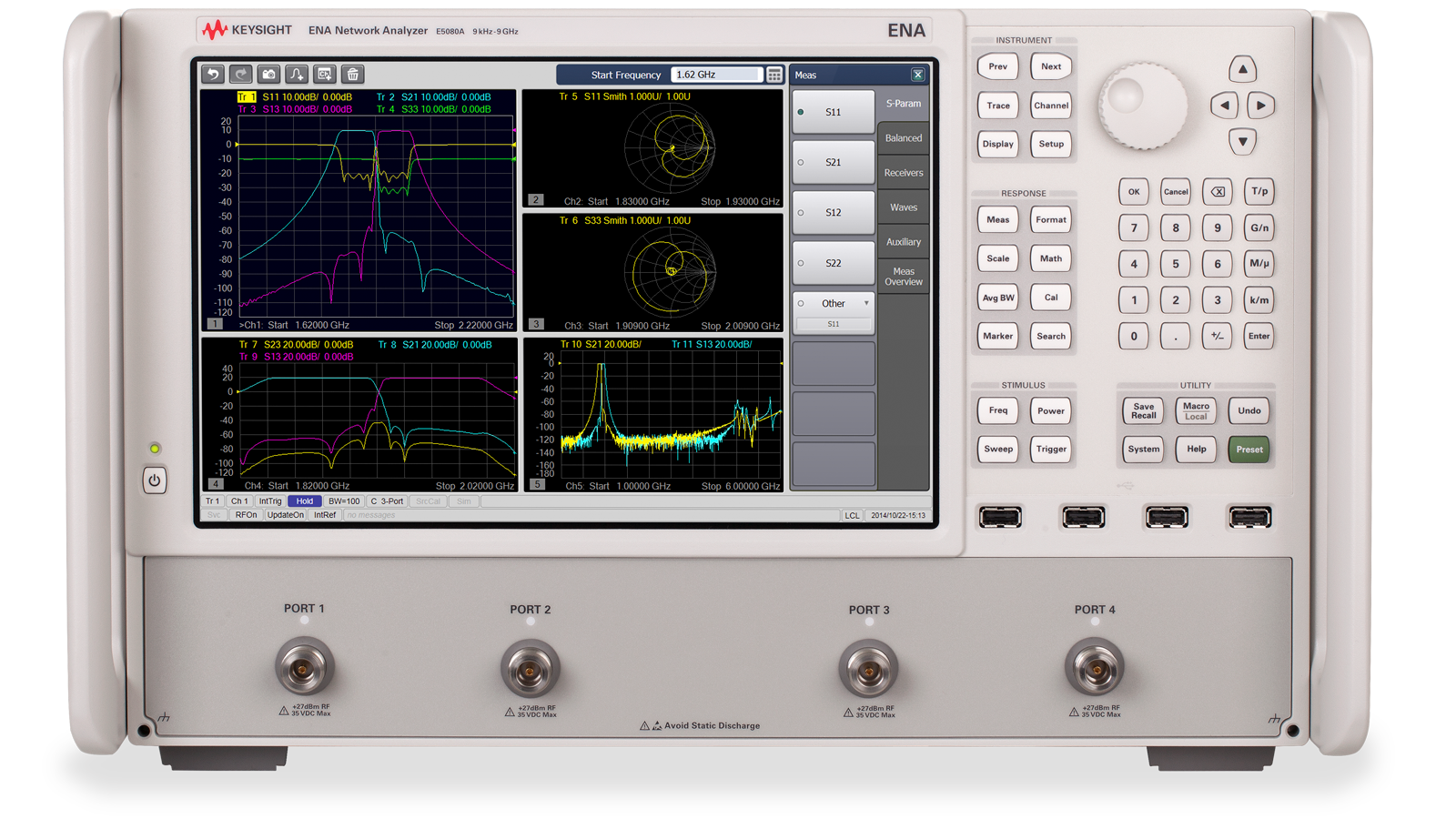Switch to the Balanced measurements tab
Screen dimensions: 1456x819
click(x=904, y=137)
